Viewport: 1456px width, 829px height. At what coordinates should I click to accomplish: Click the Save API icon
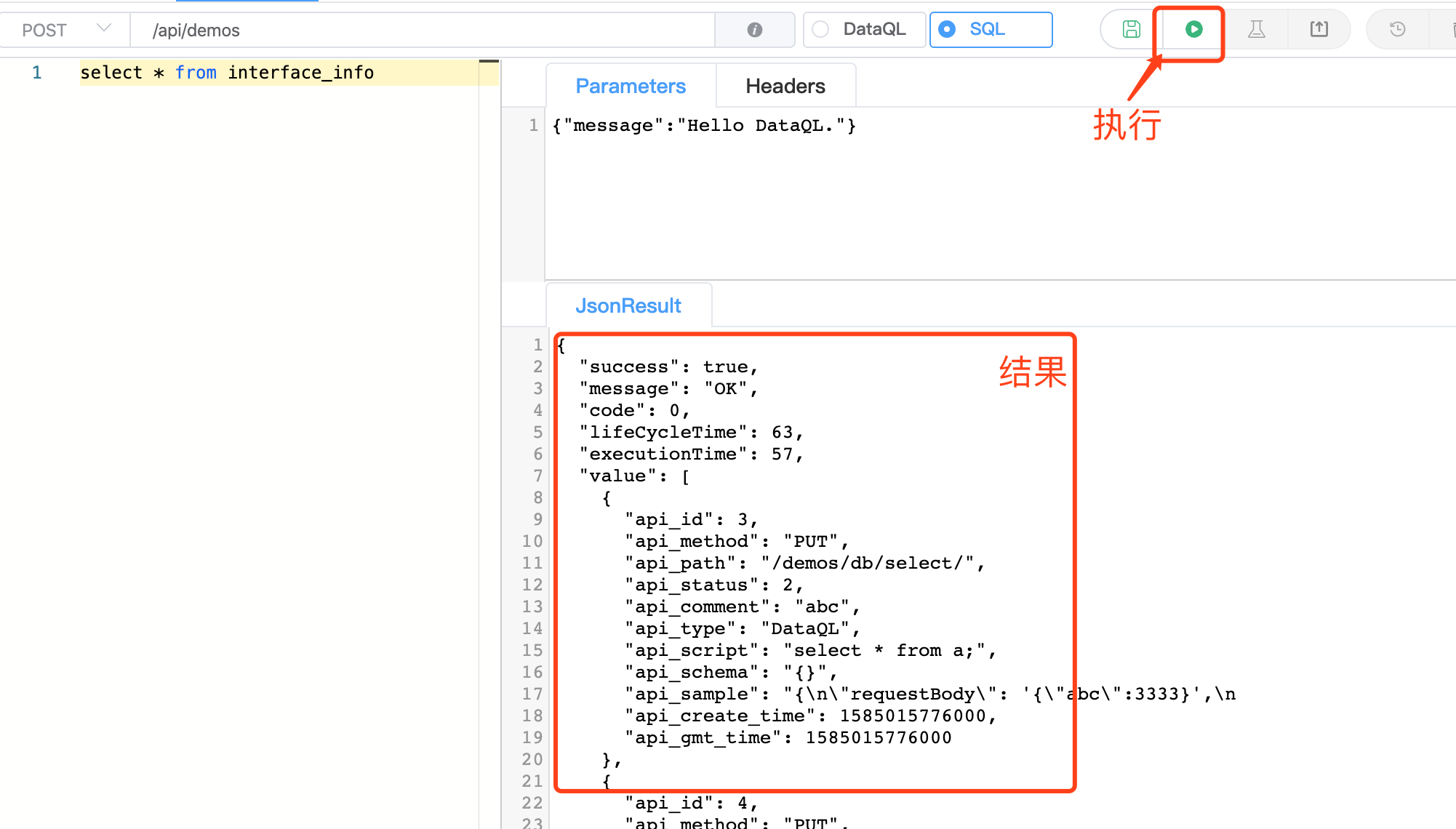1132,29
